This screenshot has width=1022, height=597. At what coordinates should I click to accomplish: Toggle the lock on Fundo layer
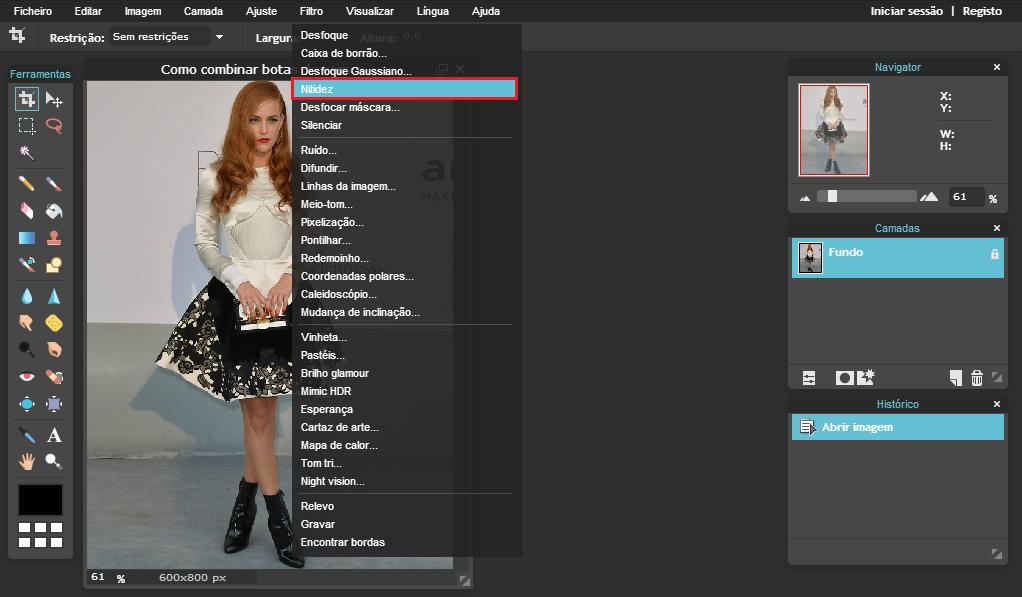[994, 254]
